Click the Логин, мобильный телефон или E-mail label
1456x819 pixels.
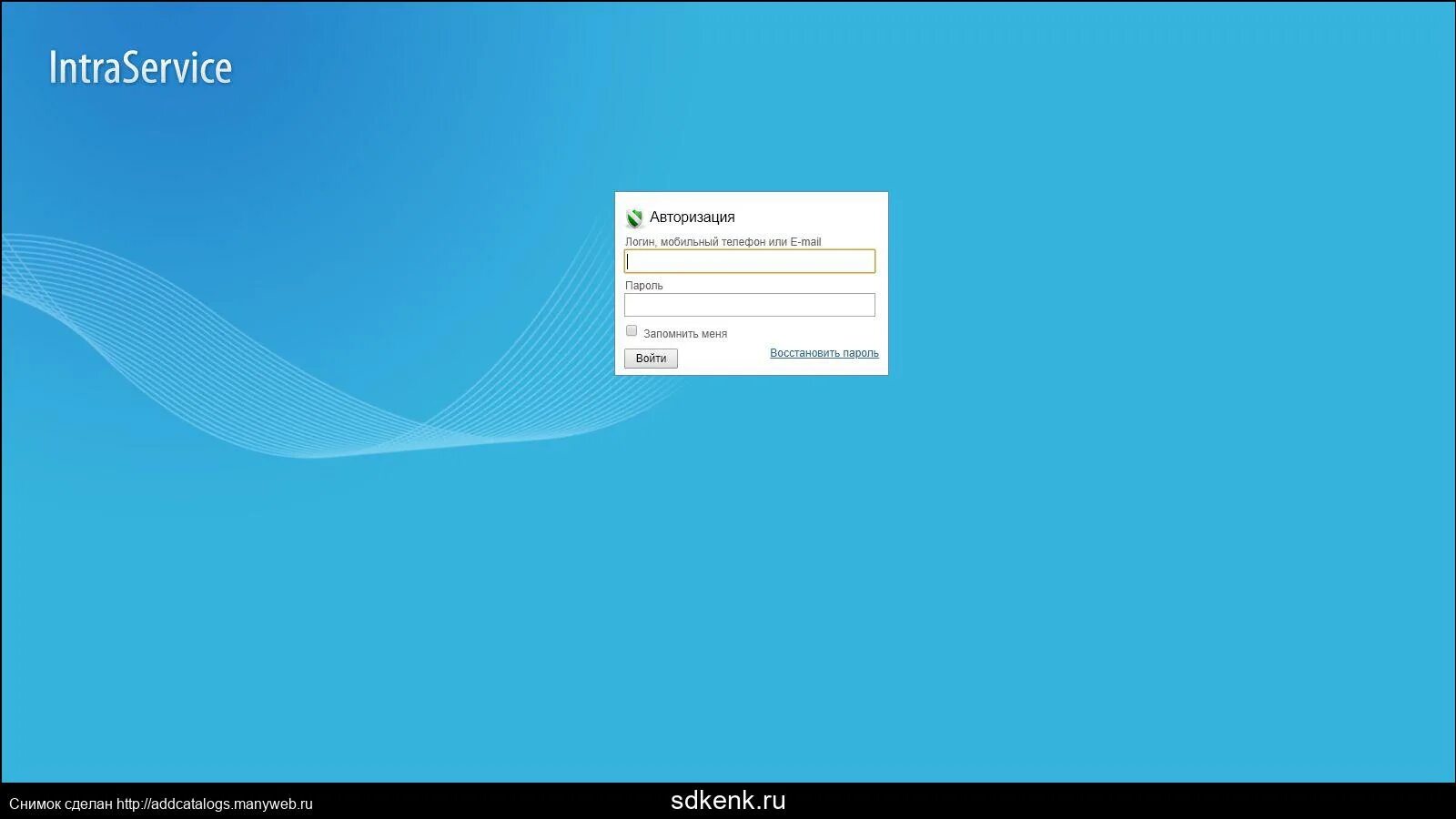tap(723, 242)
